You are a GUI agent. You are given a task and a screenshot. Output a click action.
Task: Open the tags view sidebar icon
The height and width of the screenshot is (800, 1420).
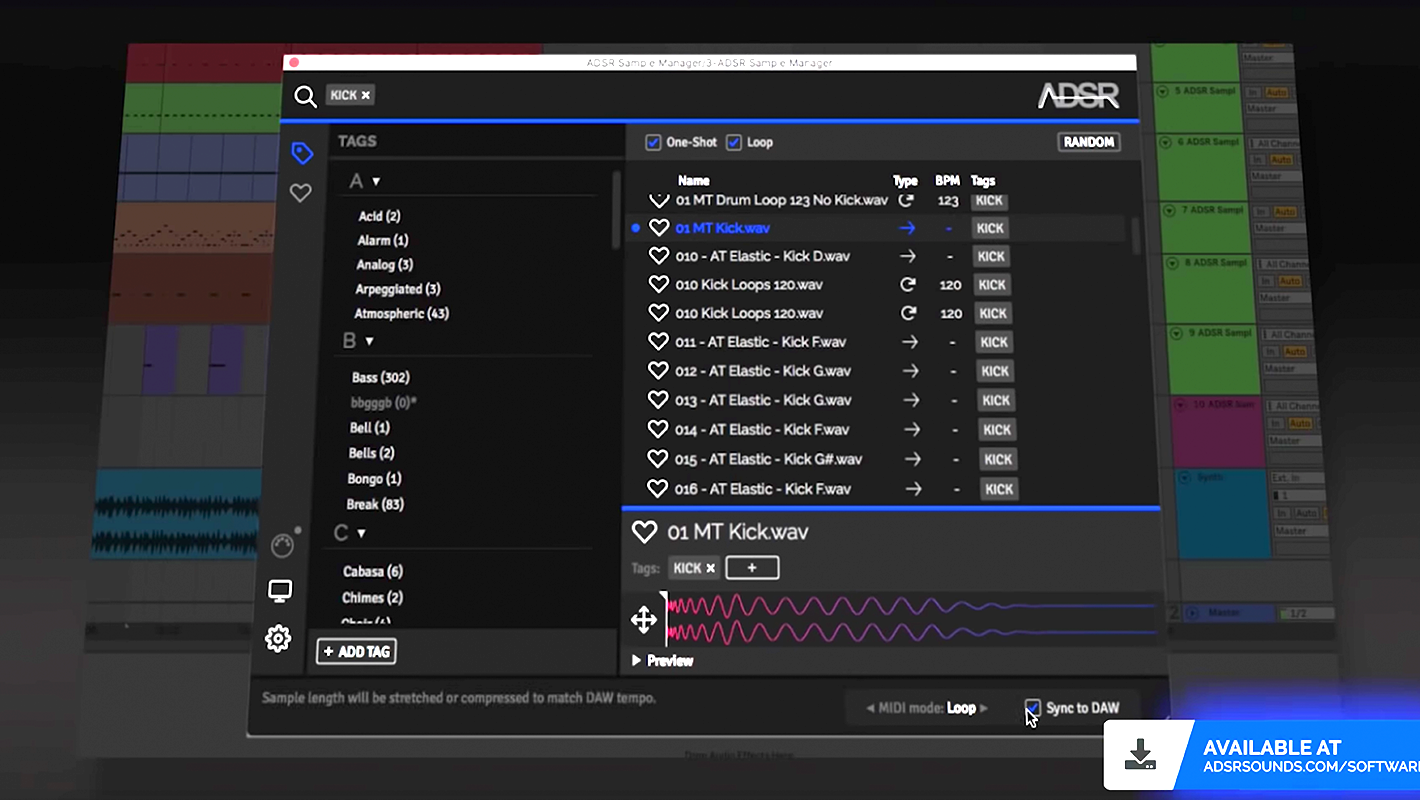(x=302, y=153)
